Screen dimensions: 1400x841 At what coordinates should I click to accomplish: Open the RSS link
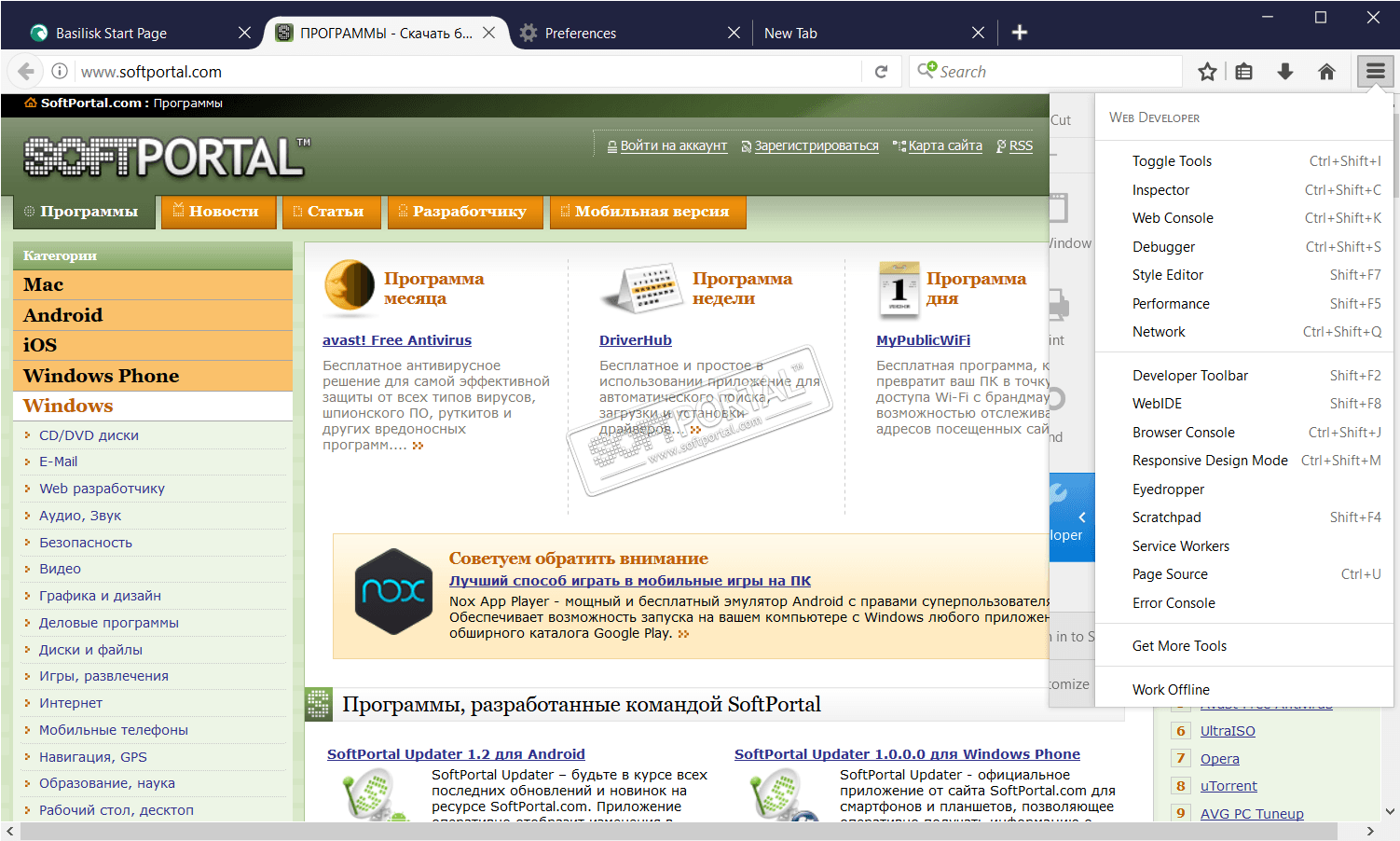(1021, 145)
